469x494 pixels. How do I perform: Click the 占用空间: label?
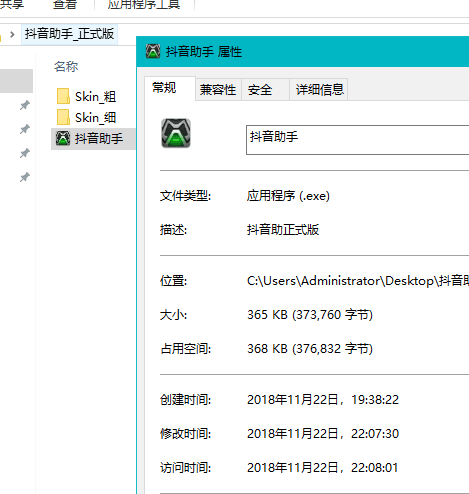185,349
